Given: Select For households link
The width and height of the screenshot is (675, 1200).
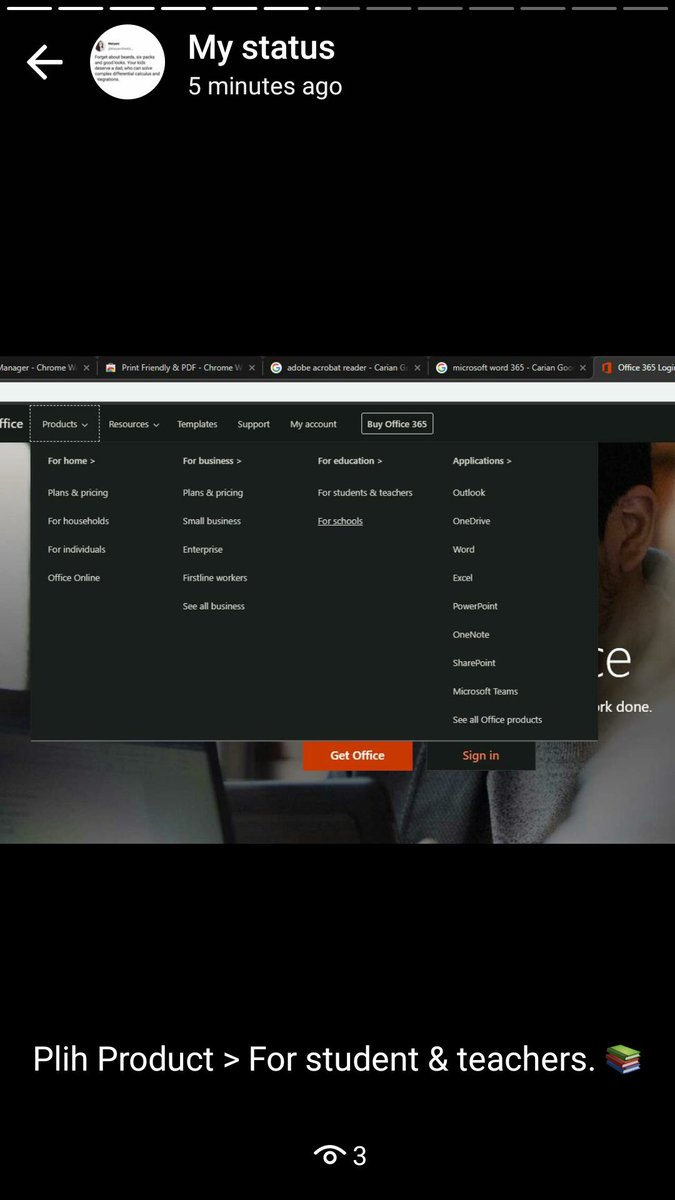Looking at the screenshot, I should coord(78,521).
